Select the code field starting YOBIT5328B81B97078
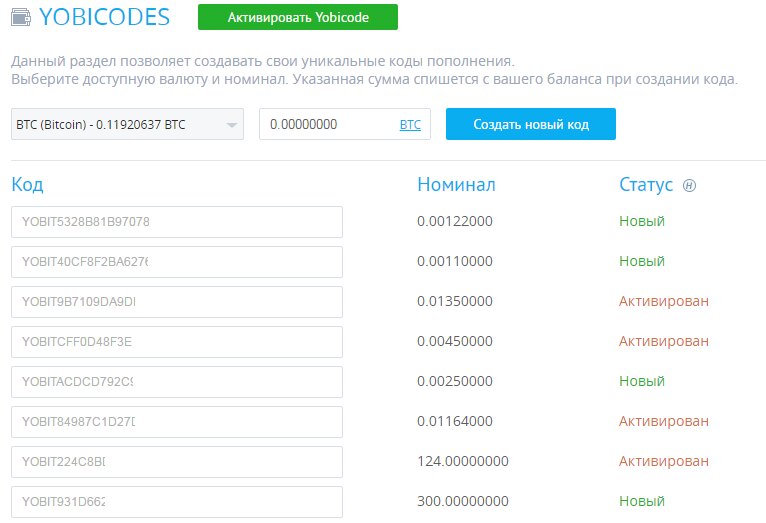 (x=177, y=222)
